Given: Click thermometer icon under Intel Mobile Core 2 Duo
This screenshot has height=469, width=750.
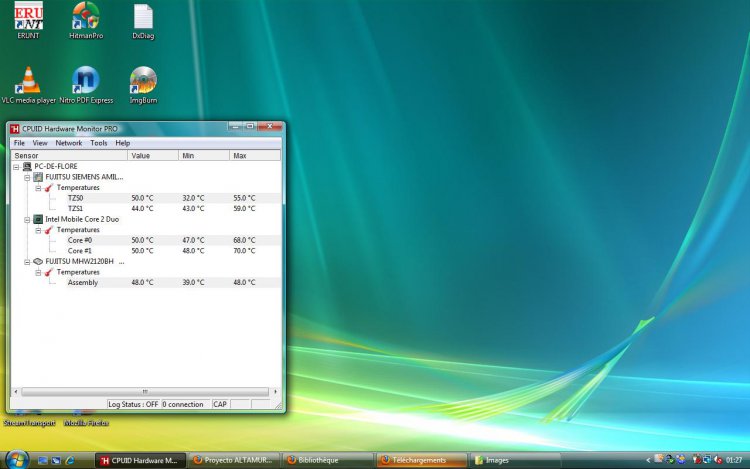Looking at the screenshot, I should (x=49, y=230).
